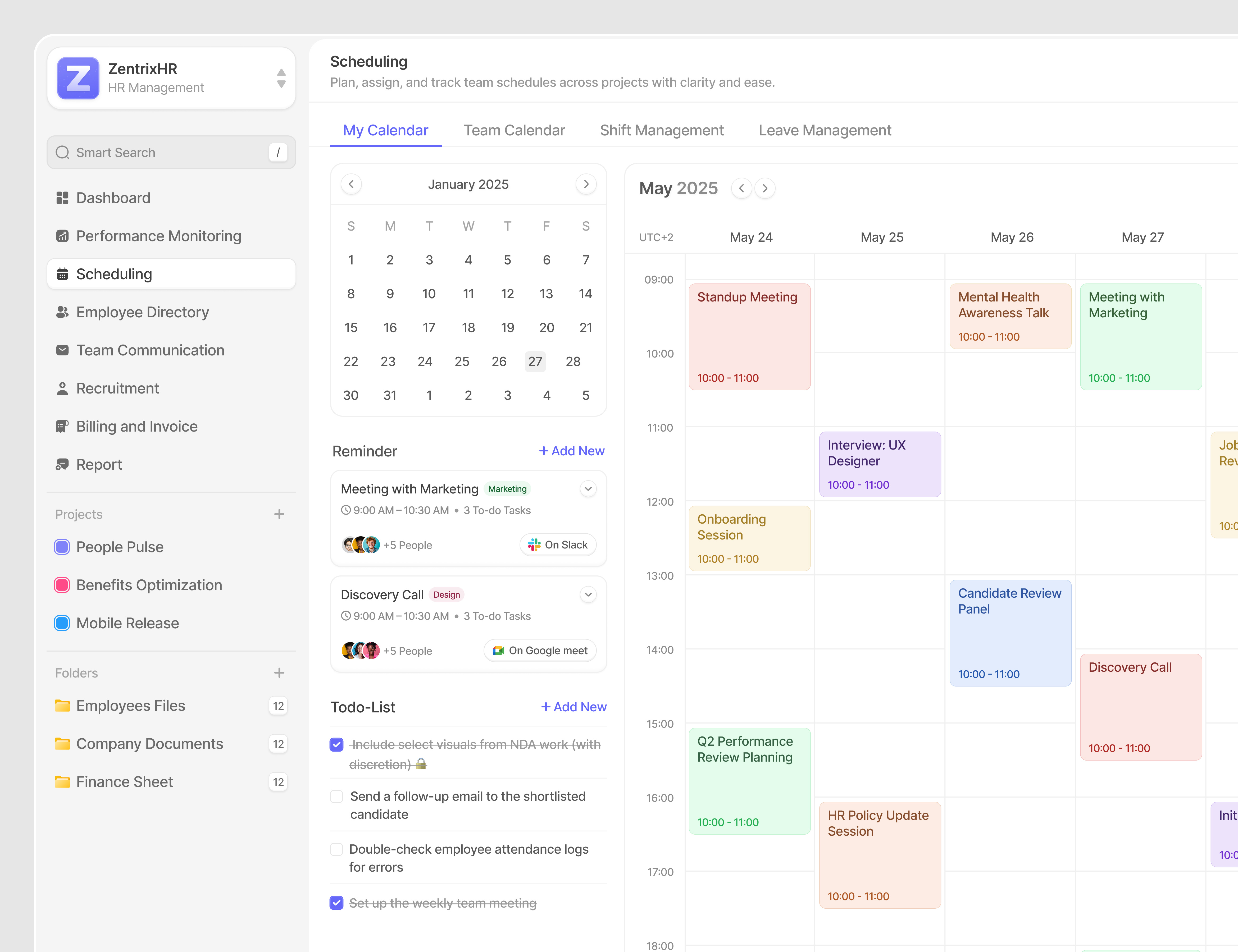
Task: Uncheck the completed NDA visuals todo item
Action: [336, 744]
